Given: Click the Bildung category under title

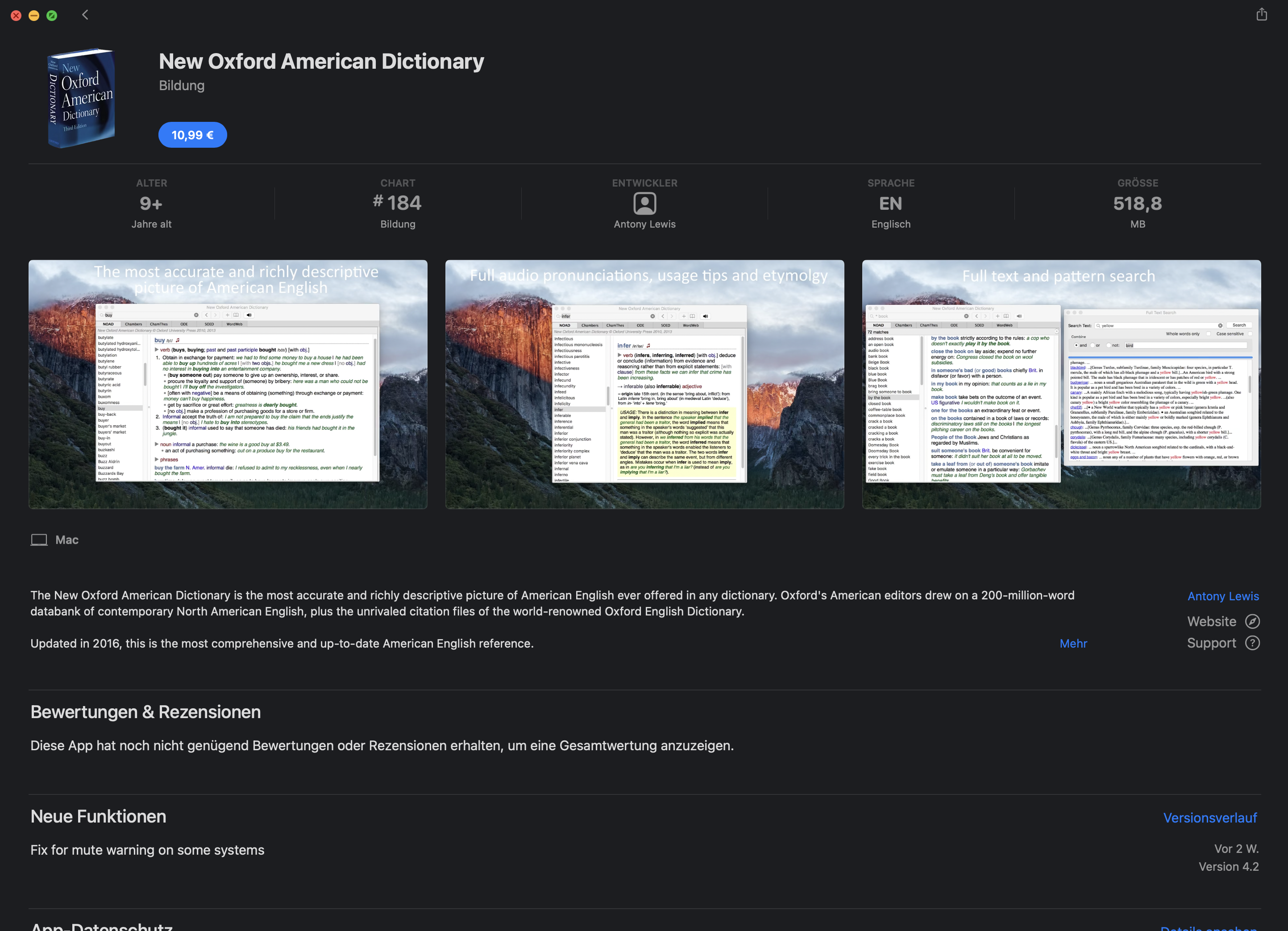Looking at the screenshot, I should click(182, 85).
